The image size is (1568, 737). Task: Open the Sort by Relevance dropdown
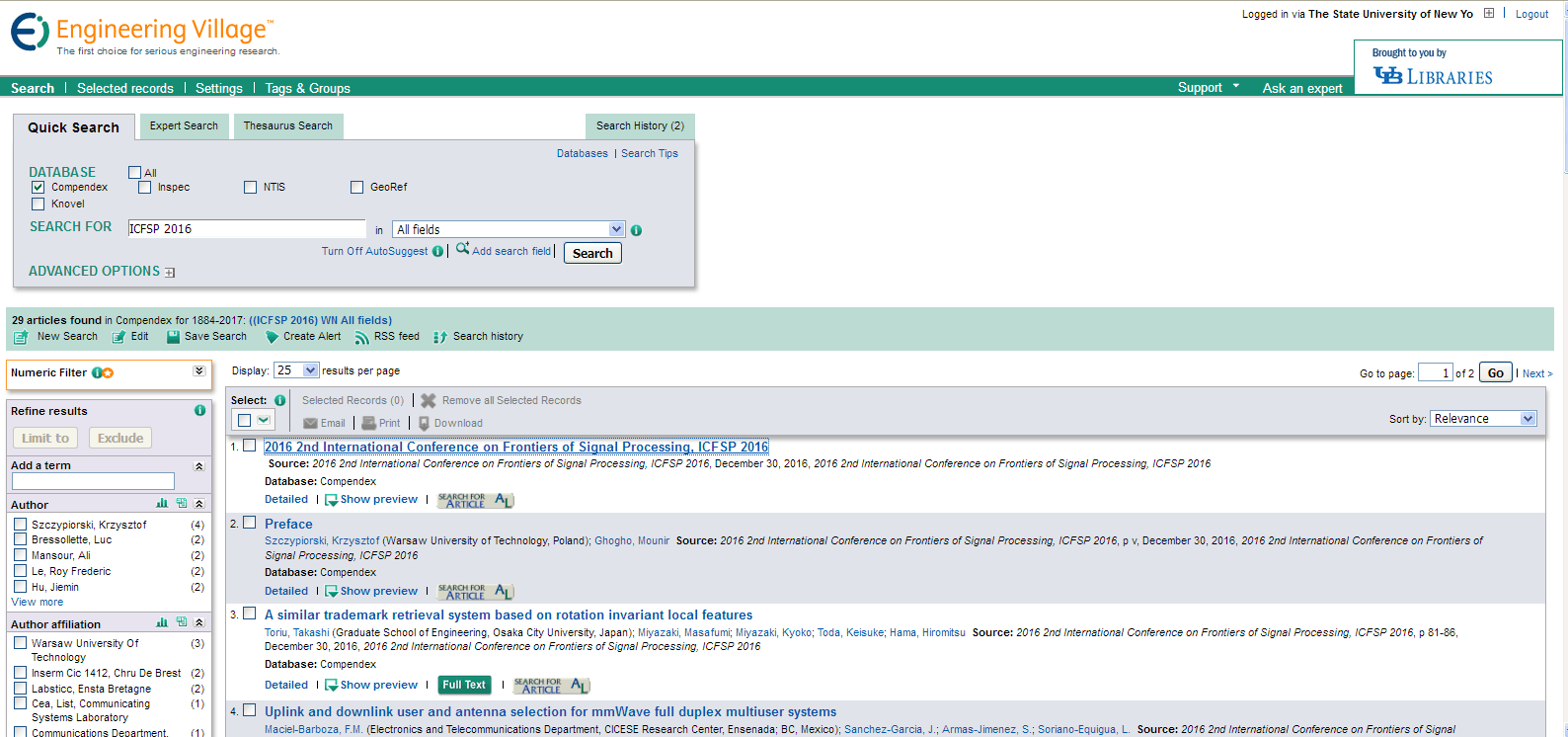tap(1528, 419)
